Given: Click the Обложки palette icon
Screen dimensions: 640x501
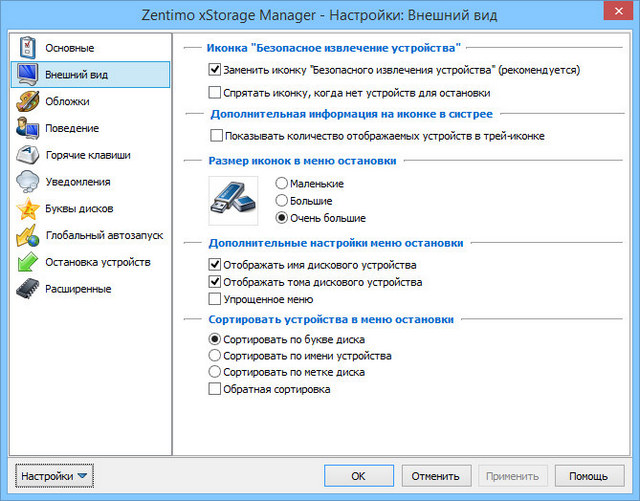Looking at the screenshot, I should point(27,102).
